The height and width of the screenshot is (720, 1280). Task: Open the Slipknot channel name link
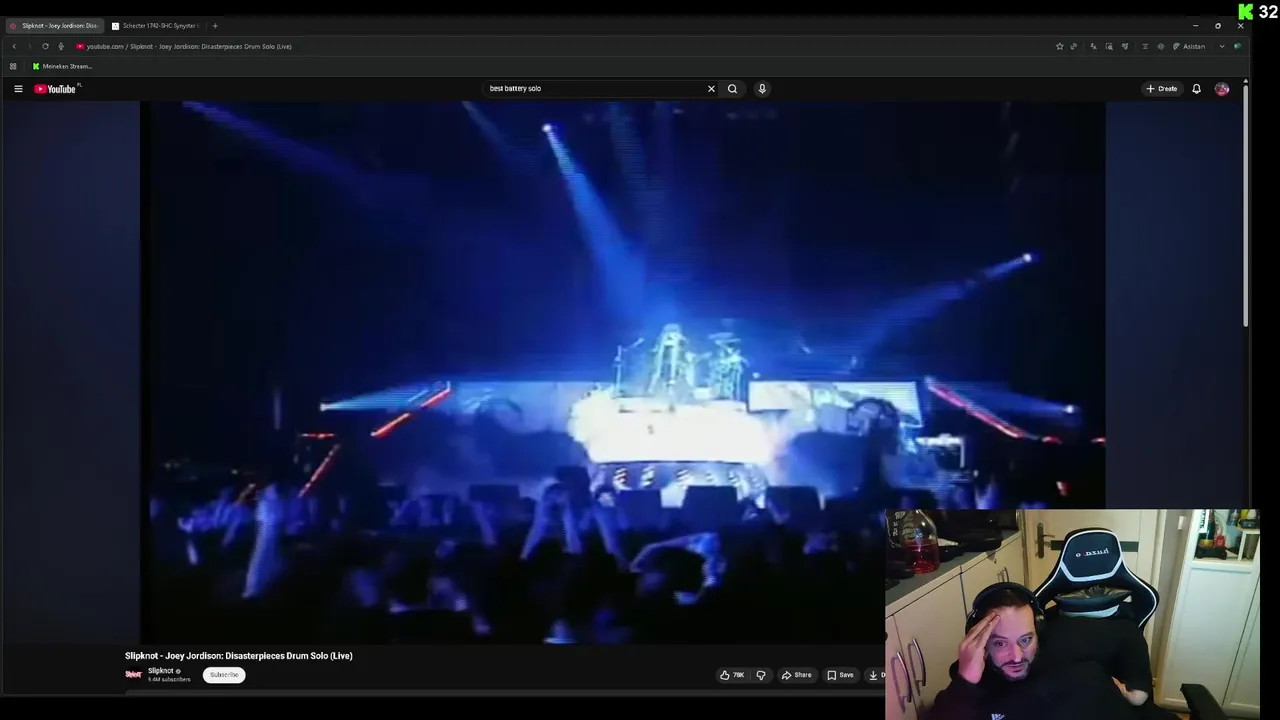coord(160,671)
